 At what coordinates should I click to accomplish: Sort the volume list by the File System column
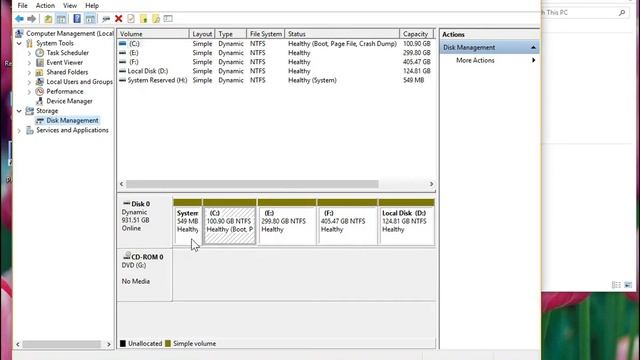(266, 34)
